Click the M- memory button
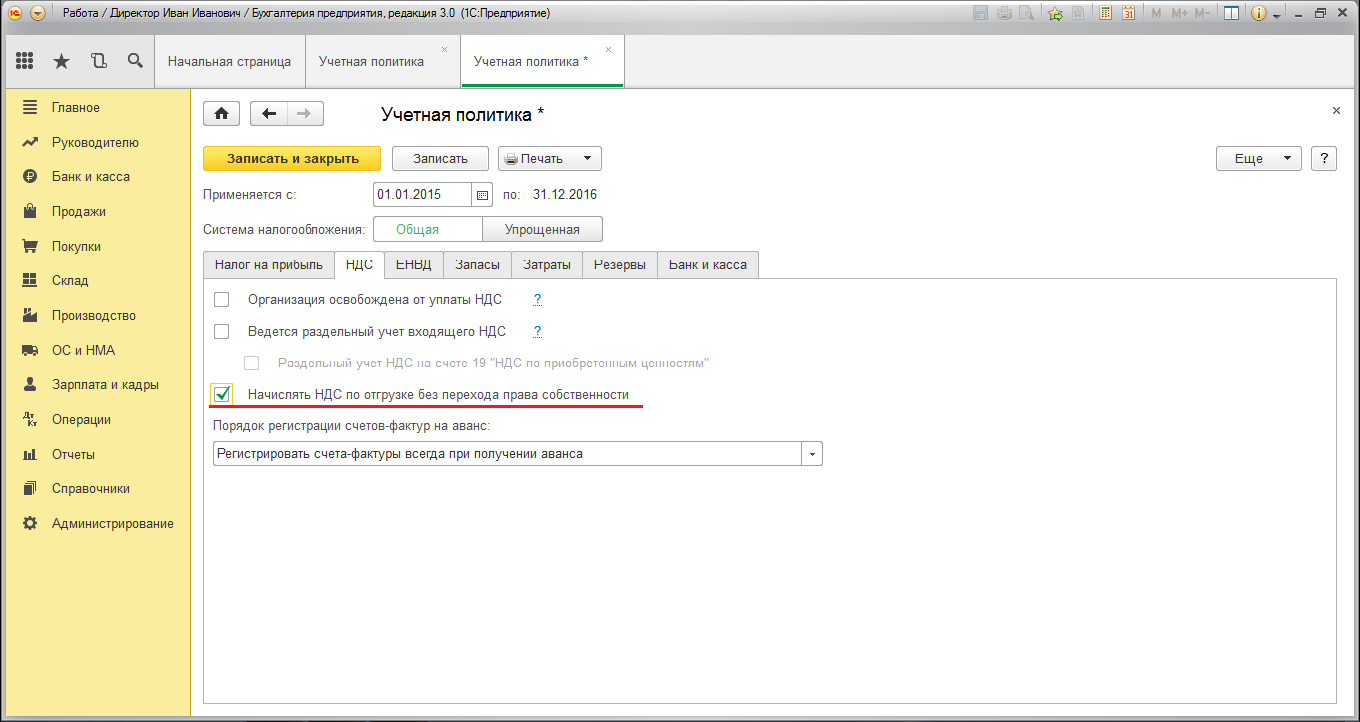The width and height of the screenshot is (1360, 722). (x=1202, y=14)
